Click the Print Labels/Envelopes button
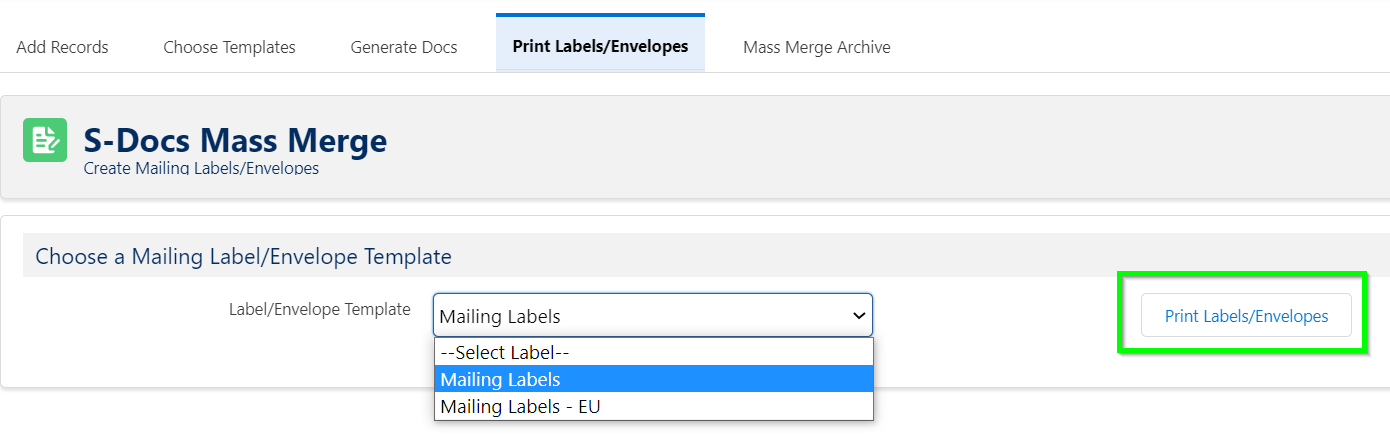Viewport: 1390px width, 446px height. pos(1246,316)
